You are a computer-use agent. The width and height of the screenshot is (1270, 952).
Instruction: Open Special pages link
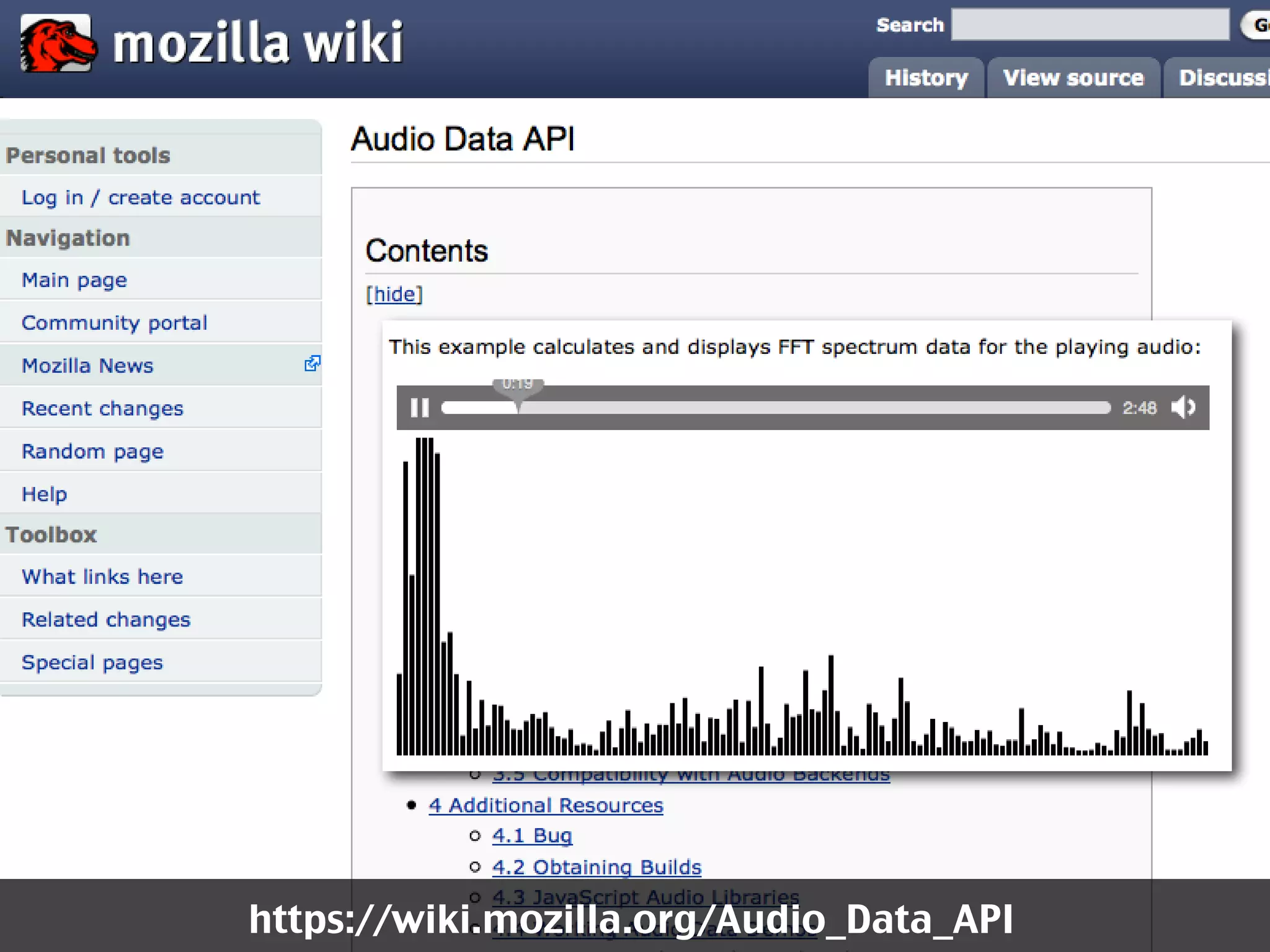(x=92, y=662)
